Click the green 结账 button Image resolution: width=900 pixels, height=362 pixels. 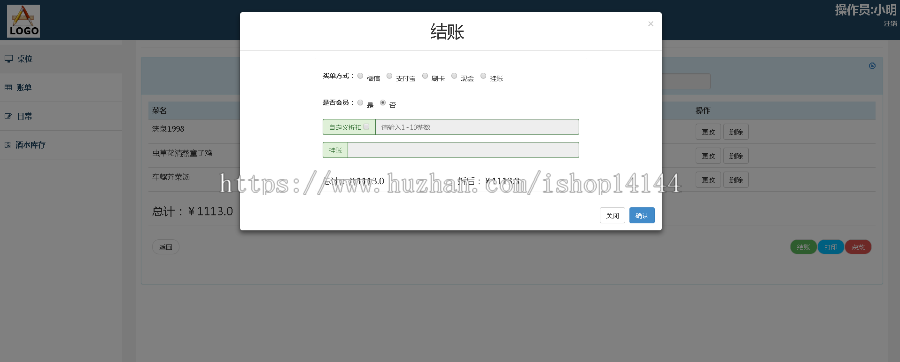click(x=803, y=247)
